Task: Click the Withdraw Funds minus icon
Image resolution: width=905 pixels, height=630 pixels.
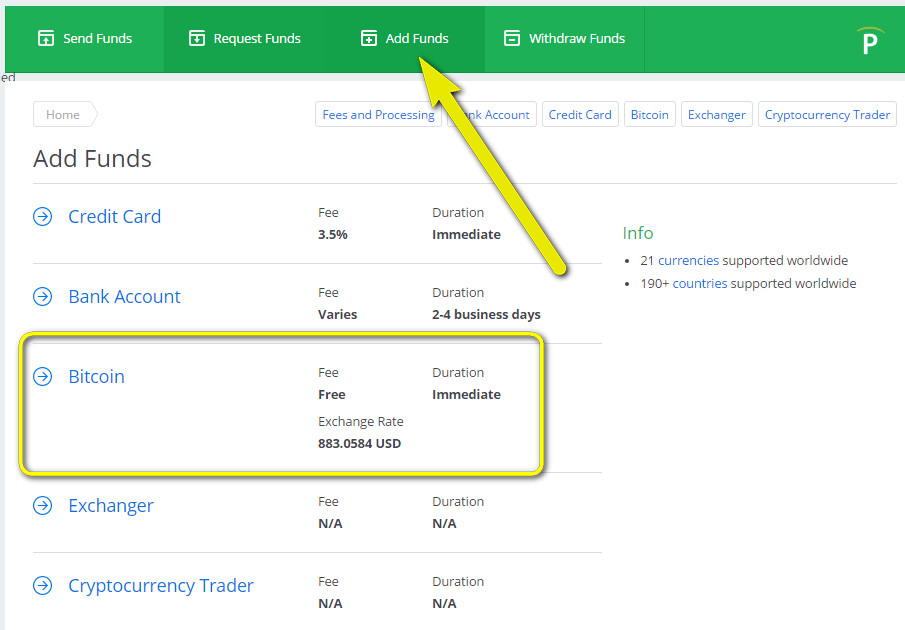Action: [512, 39]
